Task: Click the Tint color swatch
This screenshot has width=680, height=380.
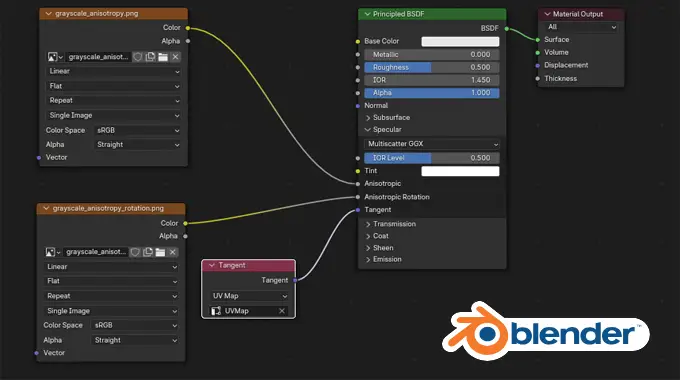Action: [460, 171]
